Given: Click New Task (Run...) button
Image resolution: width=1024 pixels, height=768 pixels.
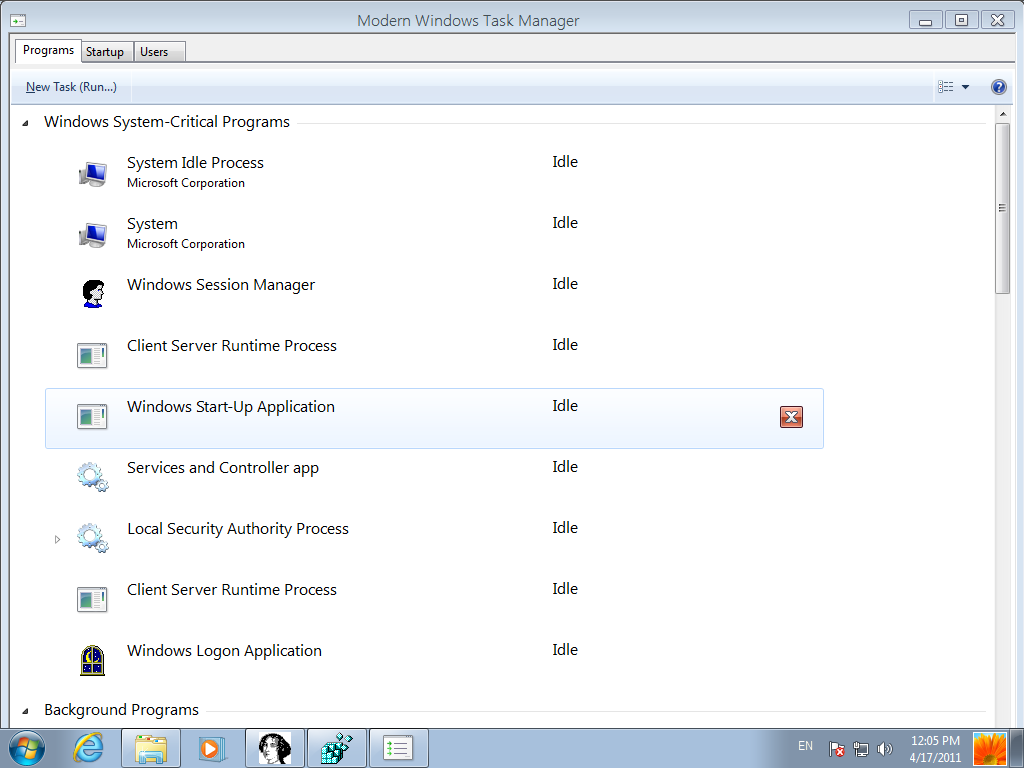Looking at the screenshot, I should (71, 87).
